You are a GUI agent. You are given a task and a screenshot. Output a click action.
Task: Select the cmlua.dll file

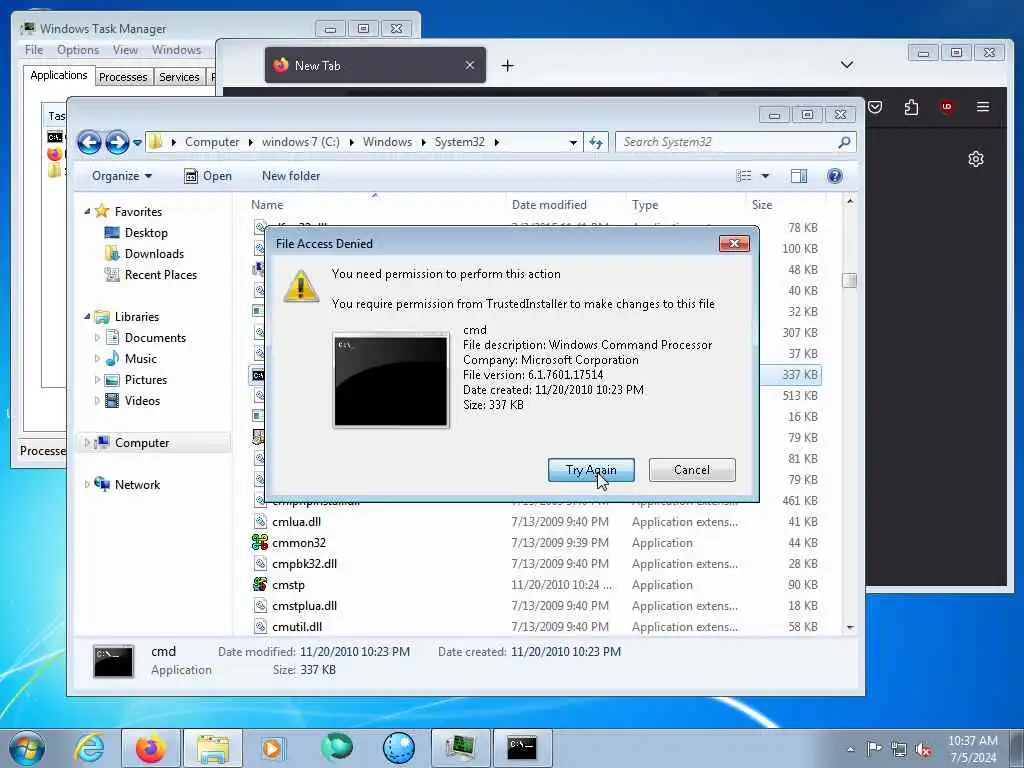point(296,522)
